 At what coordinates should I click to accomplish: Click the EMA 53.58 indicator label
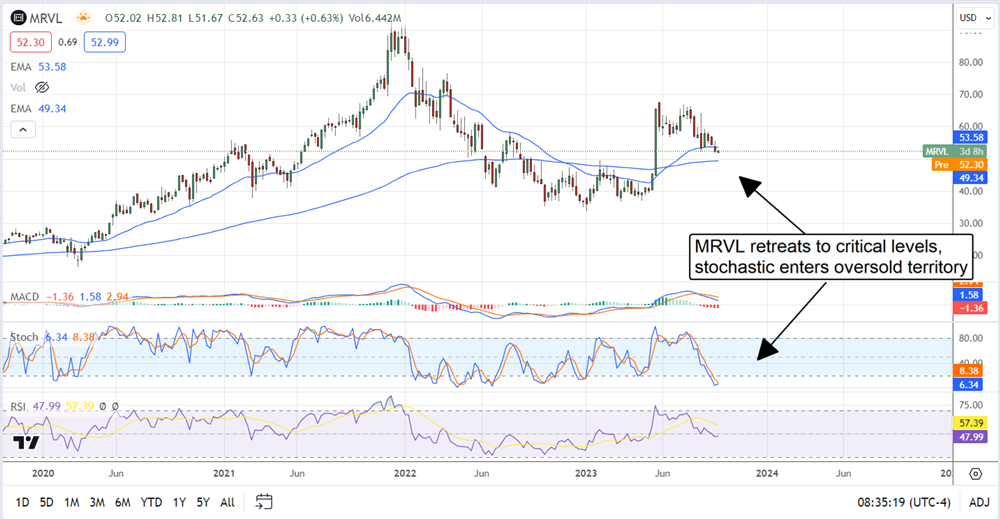coord(38,67)
